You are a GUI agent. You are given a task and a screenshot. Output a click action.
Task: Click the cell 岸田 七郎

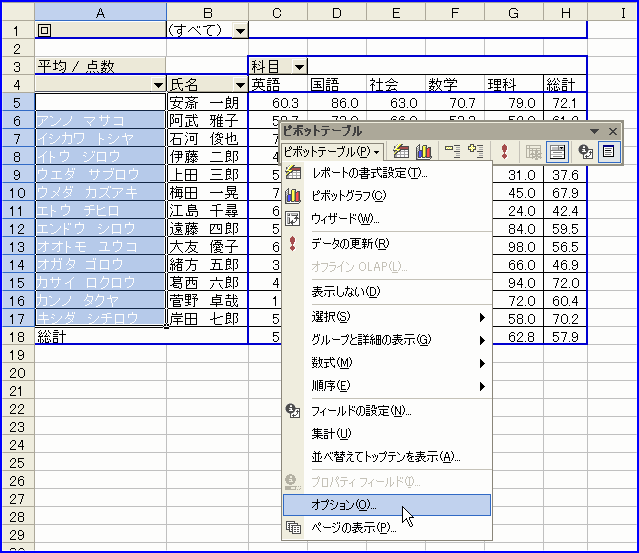pyautogui.click(x=207, y=319)
